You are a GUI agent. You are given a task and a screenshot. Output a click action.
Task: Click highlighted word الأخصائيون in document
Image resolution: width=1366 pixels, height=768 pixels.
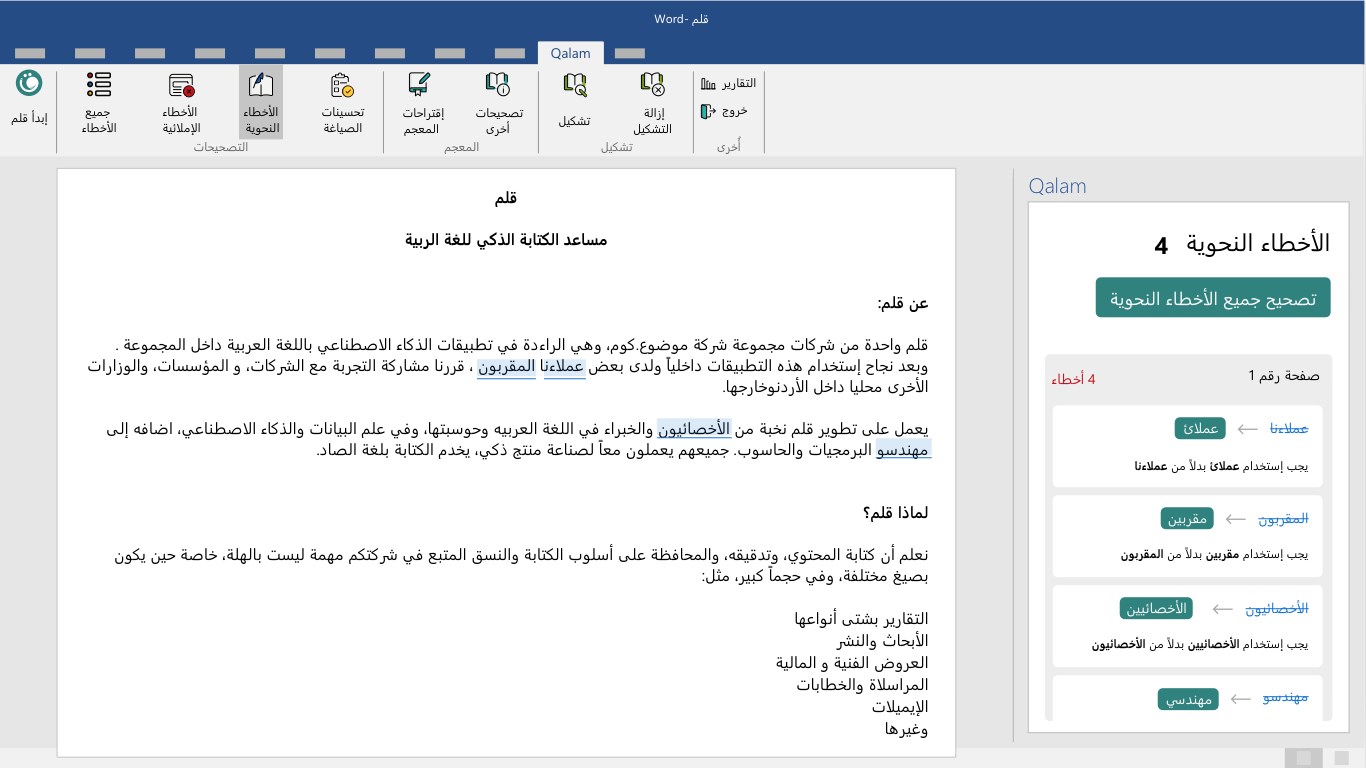(x=695, y=429)
